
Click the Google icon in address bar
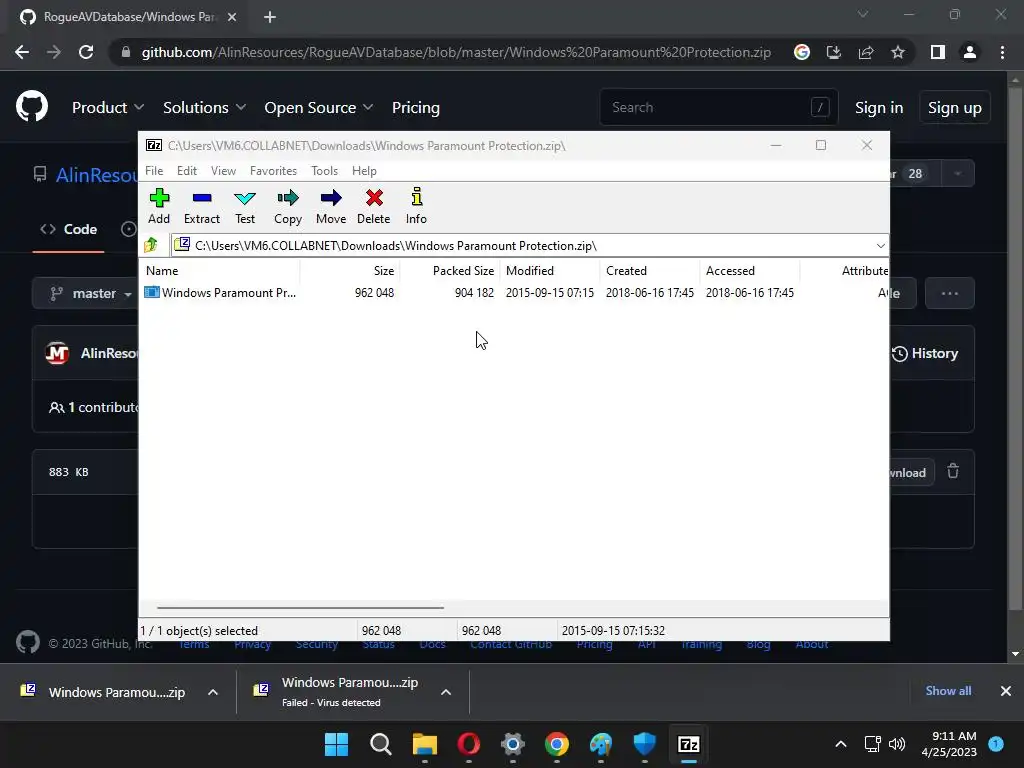802,52
